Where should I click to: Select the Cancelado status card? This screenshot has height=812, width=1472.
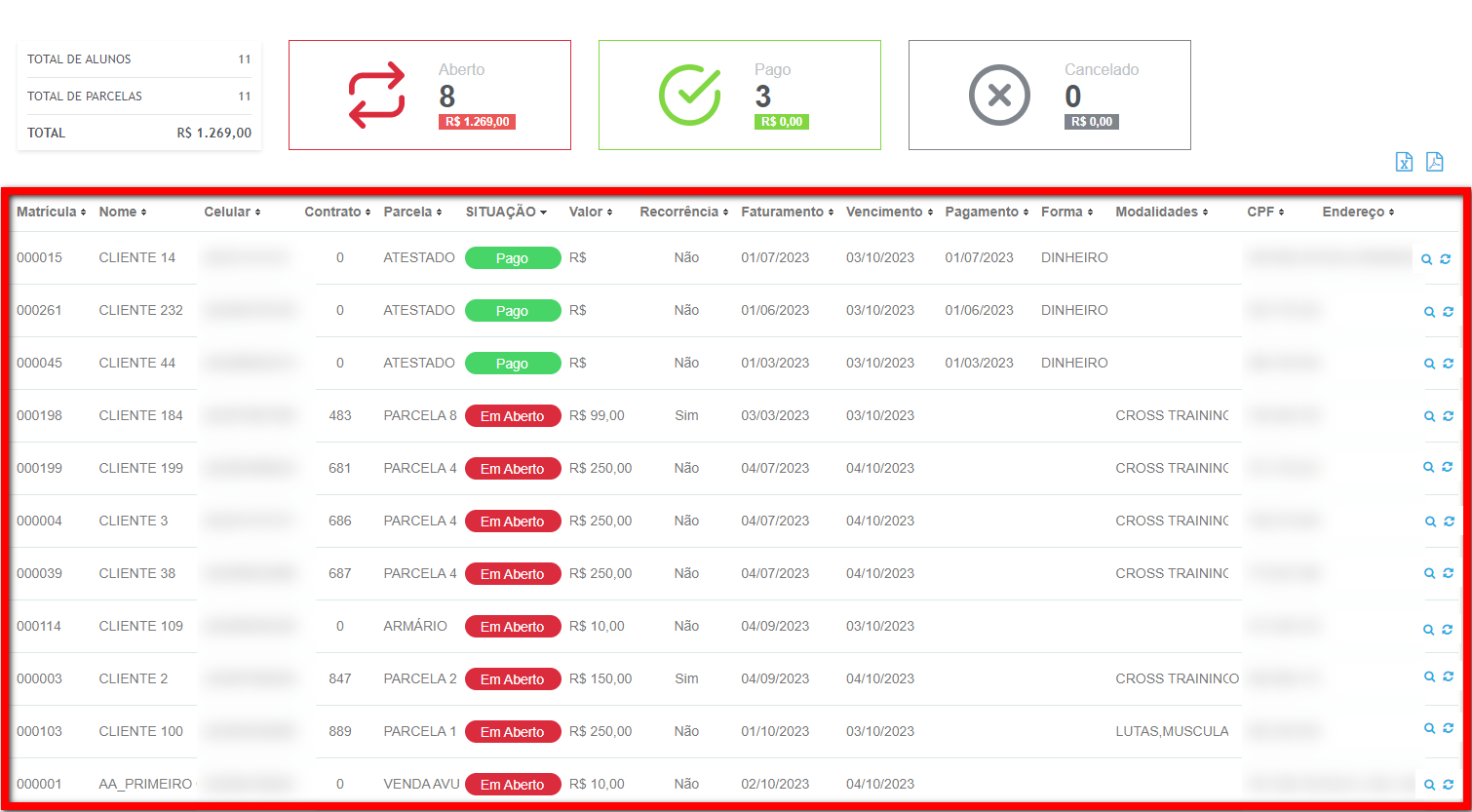tap(1049, 96)
